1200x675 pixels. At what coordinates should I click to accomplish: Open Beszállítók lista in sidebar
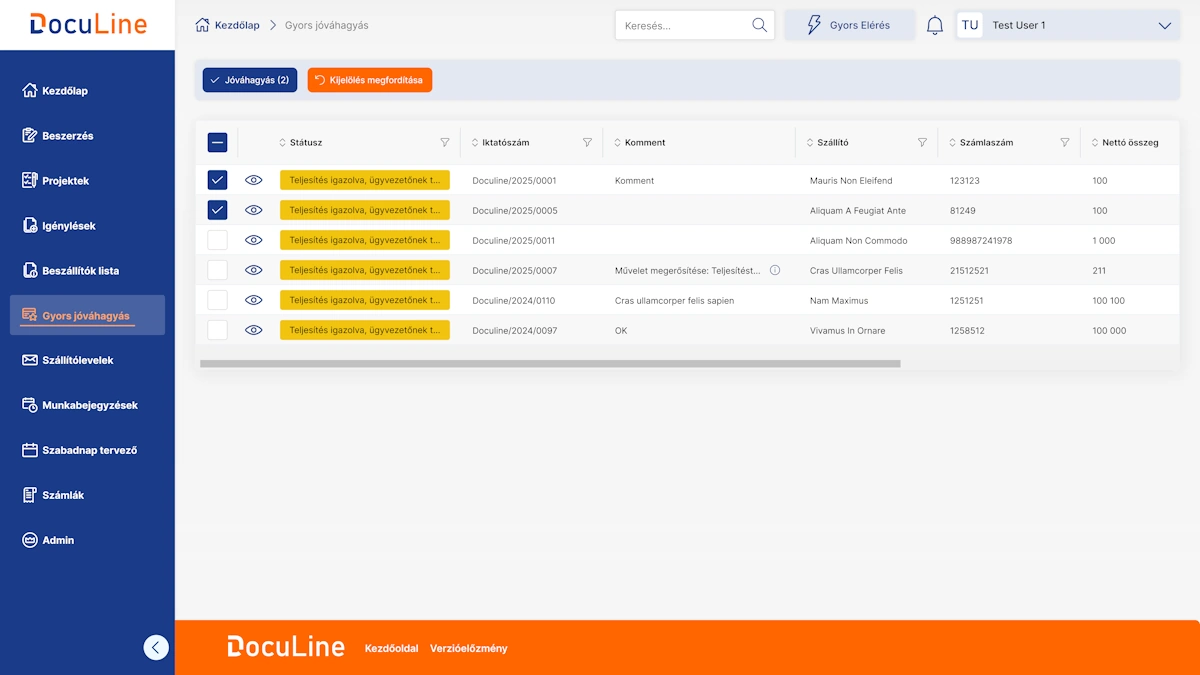click(x=80, y=271)
